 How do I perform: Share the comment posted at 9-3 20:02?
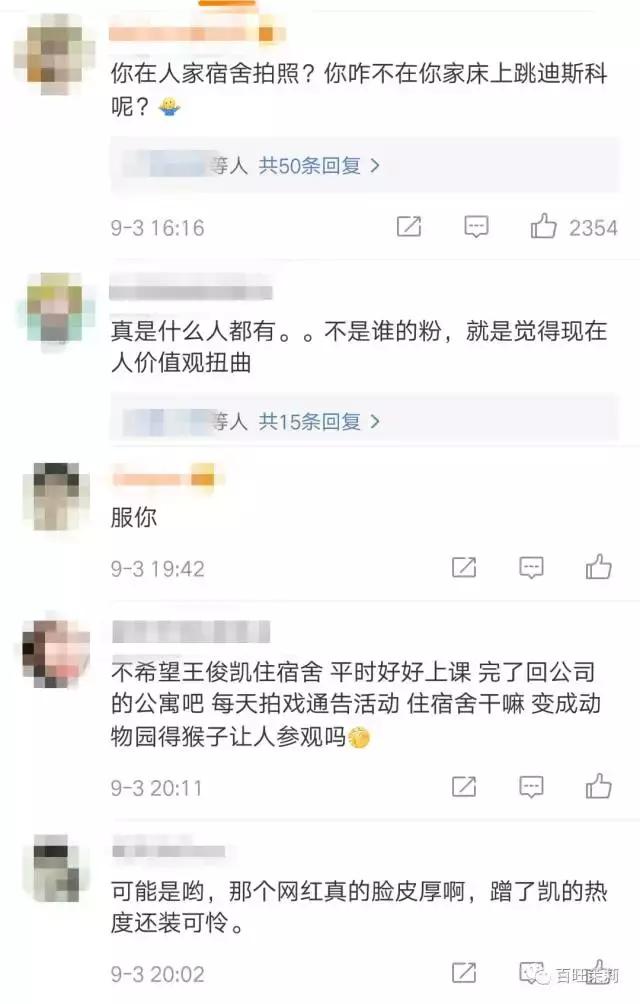464,972
